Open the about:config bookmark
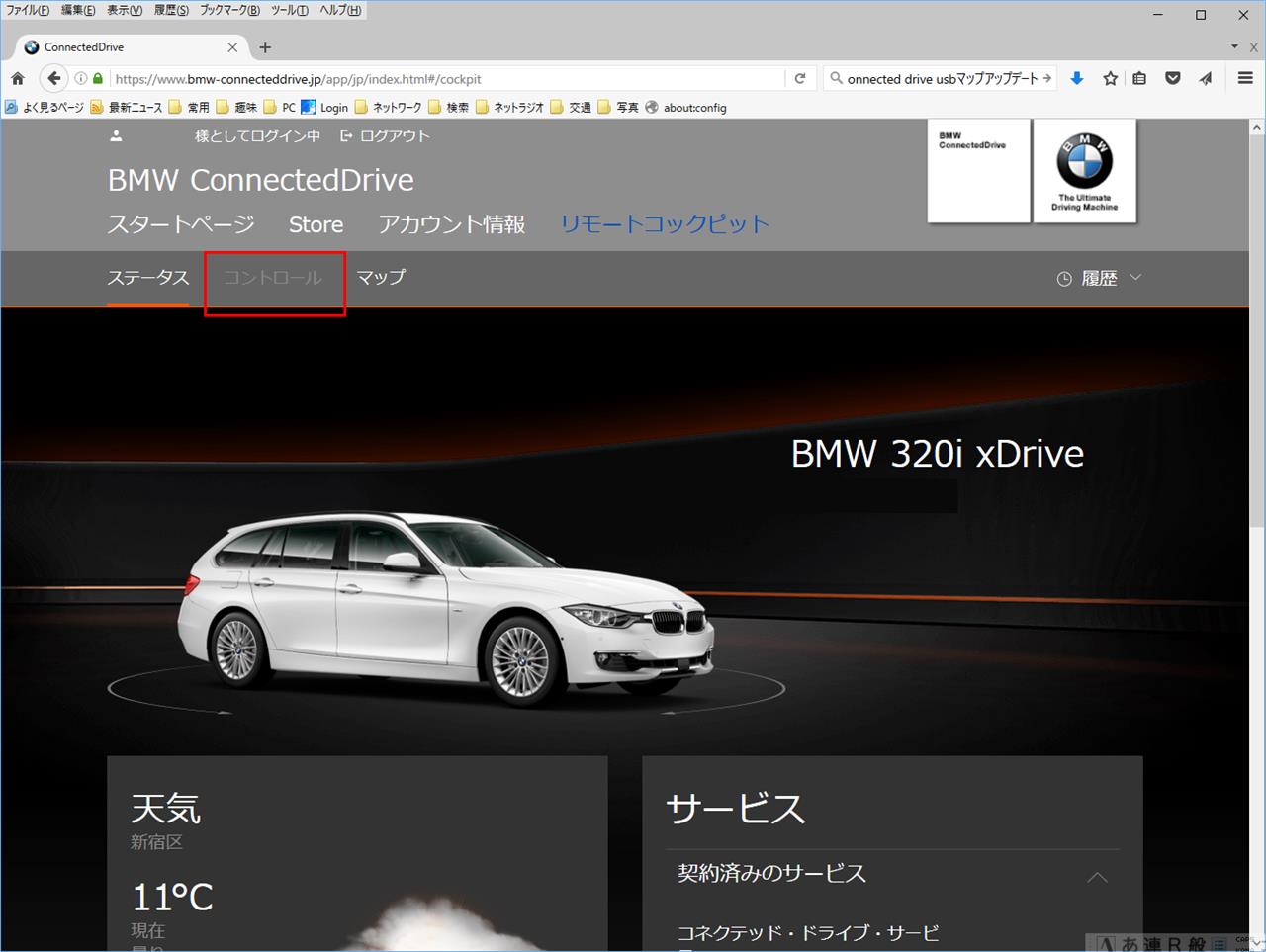Screen dimensions: 1266x952 (x=686, y=107)
